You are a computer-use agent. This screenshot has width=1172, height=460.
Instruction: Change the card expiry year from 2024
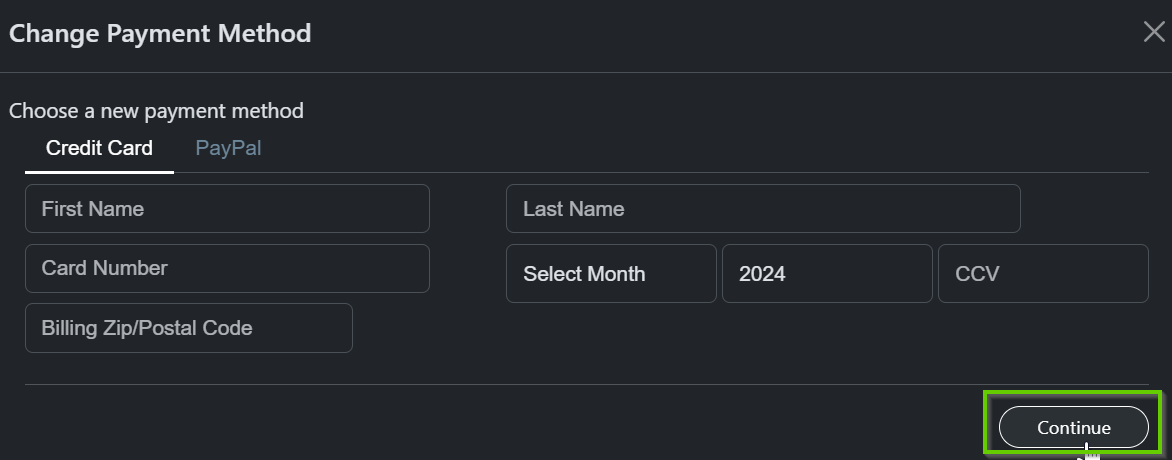click(827, 274)
